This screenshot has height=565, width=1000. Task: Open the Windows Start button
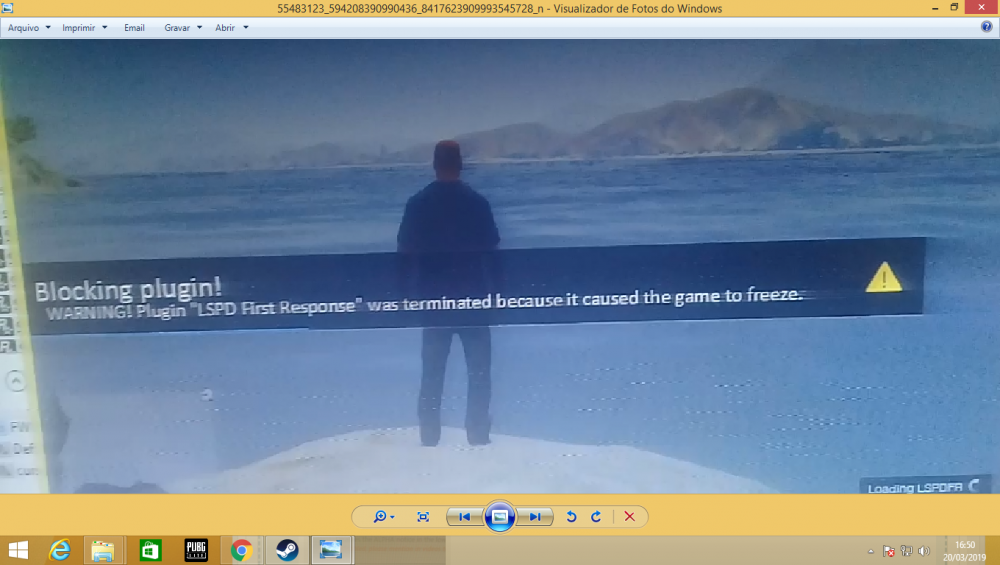point(18,550)
